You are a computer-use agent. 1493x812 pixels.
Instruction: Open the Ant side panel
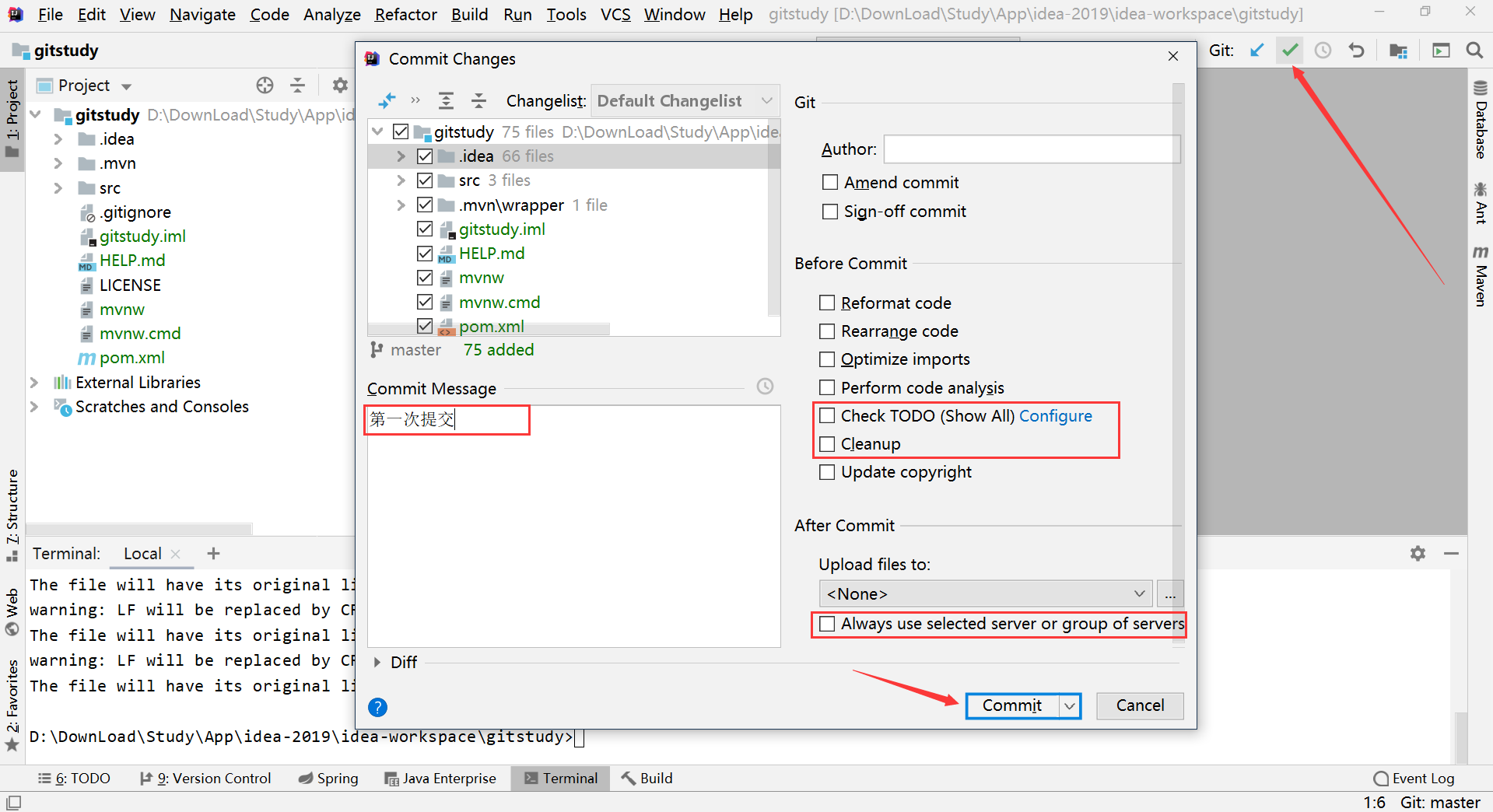[x=1481, y=203]
